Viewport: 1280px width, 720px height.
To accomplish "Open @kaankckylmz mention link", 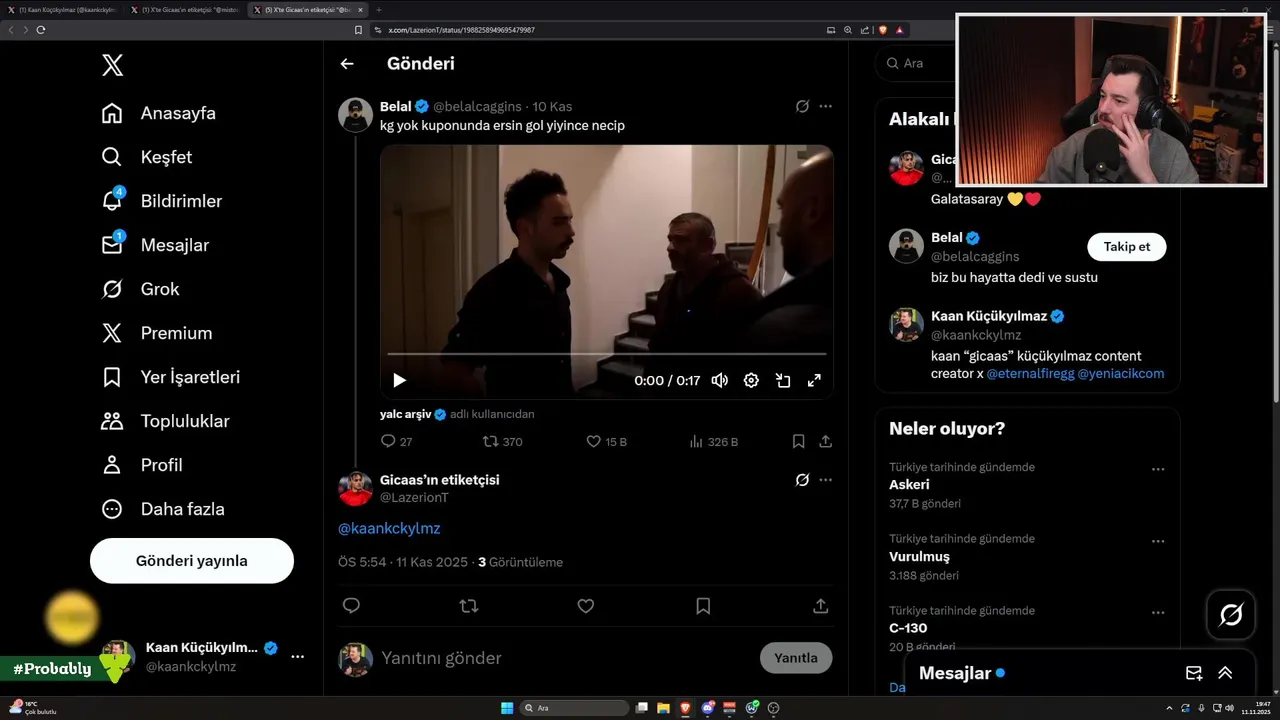I will 389,528.
